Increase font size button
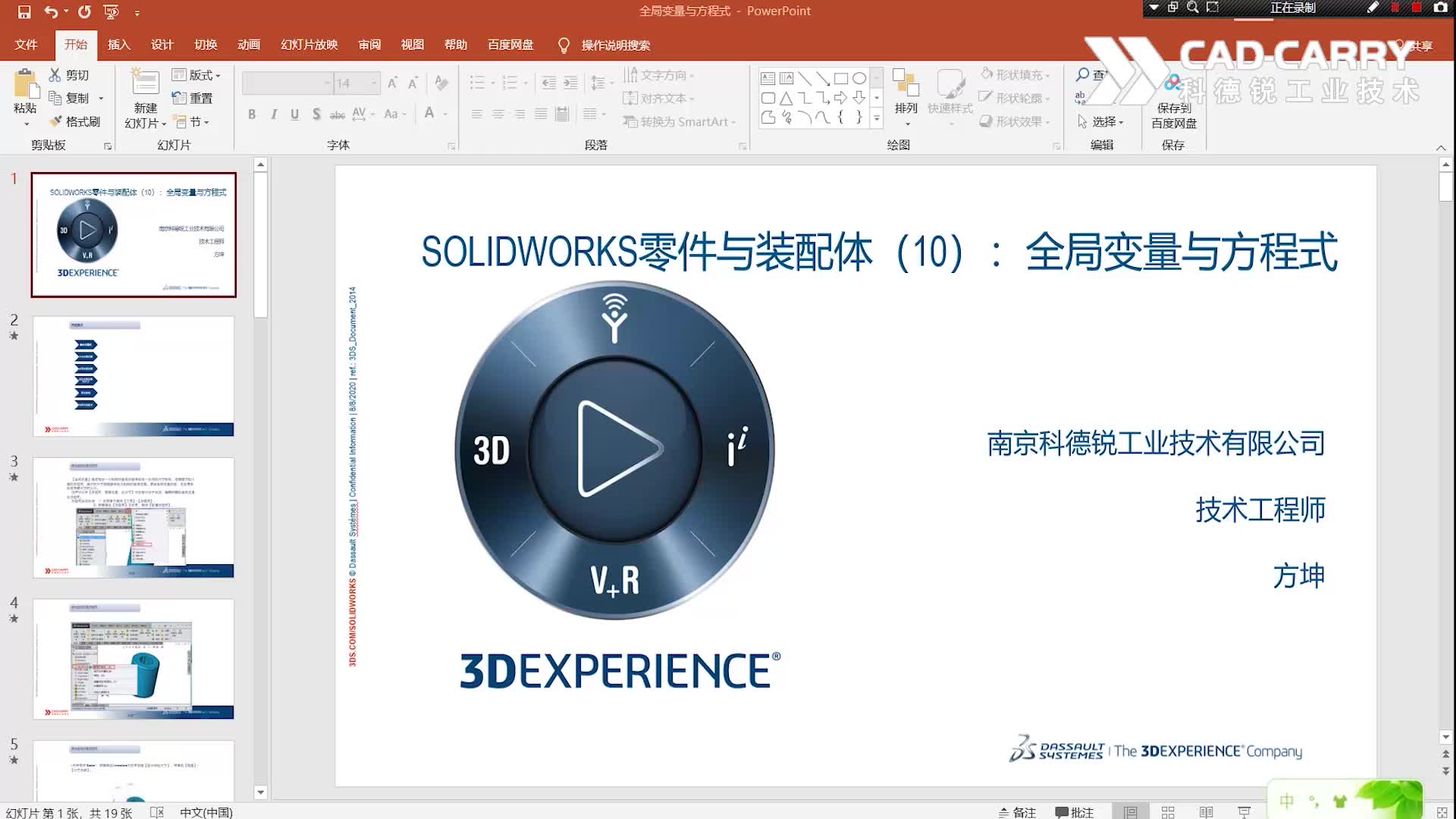1456x819 pixels. [392, 83]
